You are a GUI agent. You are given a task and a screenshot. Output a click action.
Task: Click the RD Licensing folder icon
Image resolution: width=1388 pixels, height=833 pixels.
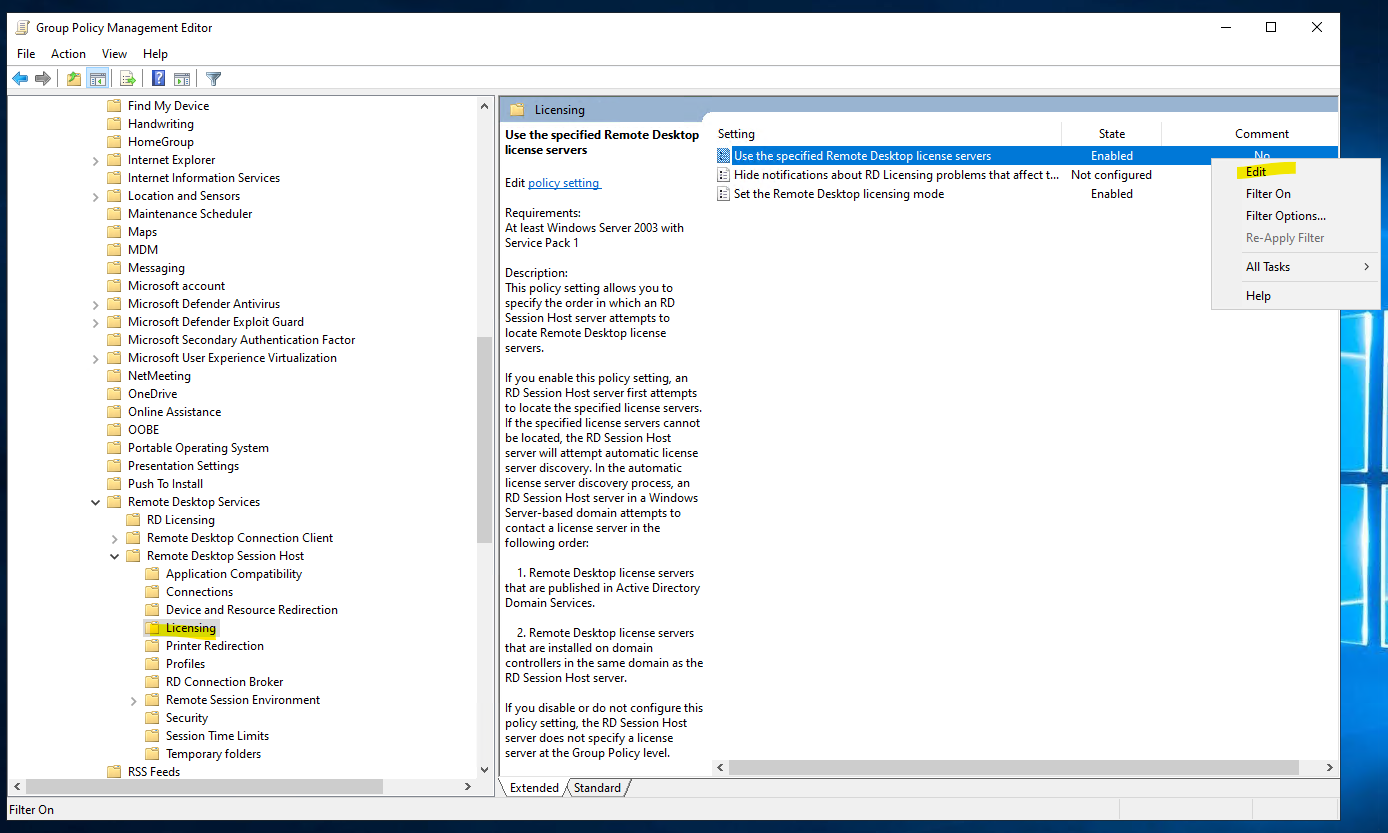[x=133, y=520]
